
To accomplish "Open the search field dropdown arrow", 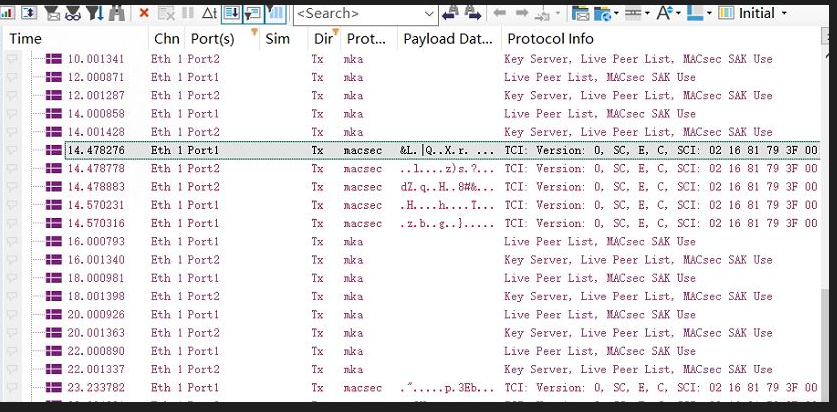I will [430, 13].
